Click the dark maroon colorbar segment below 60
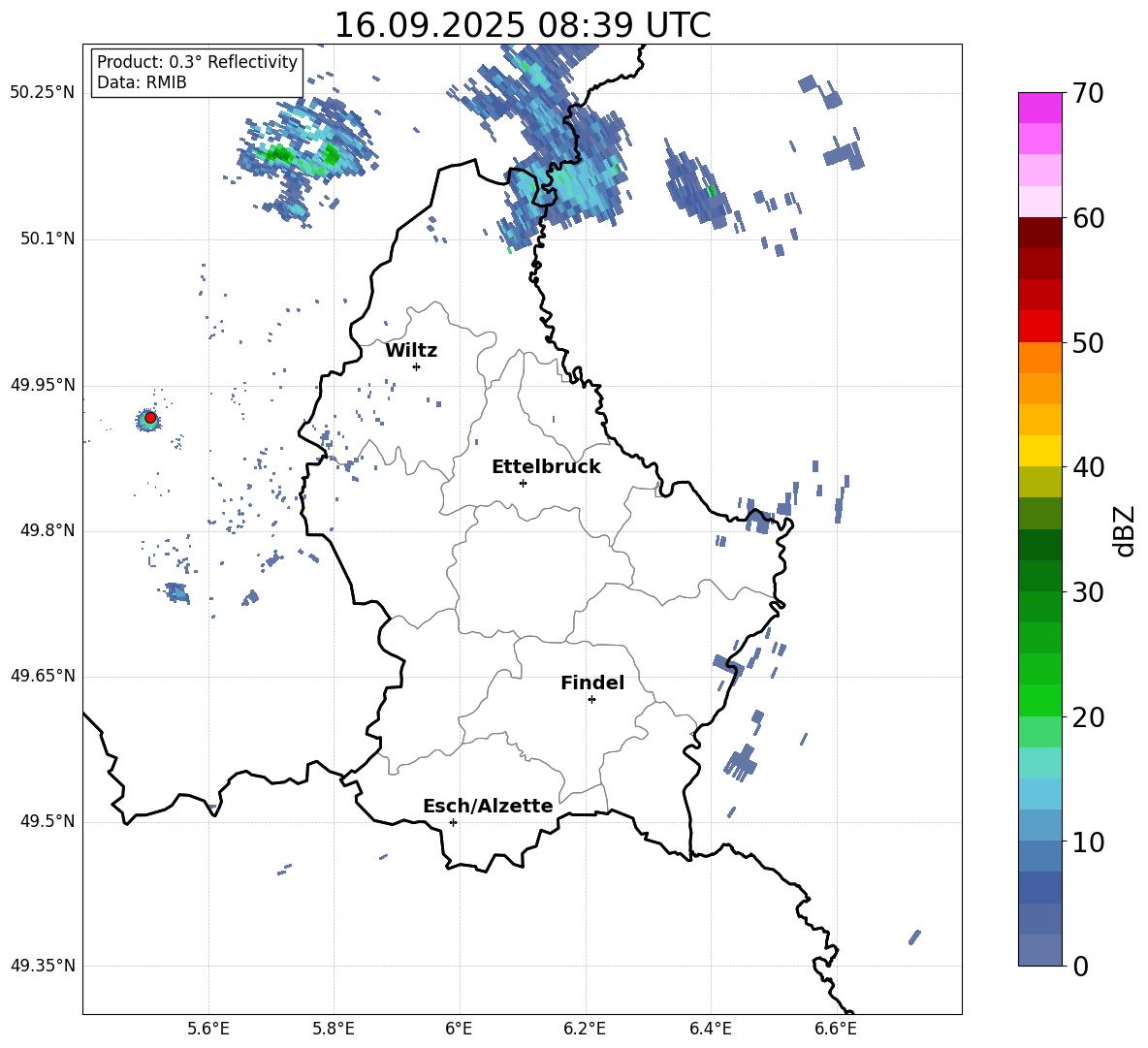The image size is (1148, 1048). point(1039,233)
